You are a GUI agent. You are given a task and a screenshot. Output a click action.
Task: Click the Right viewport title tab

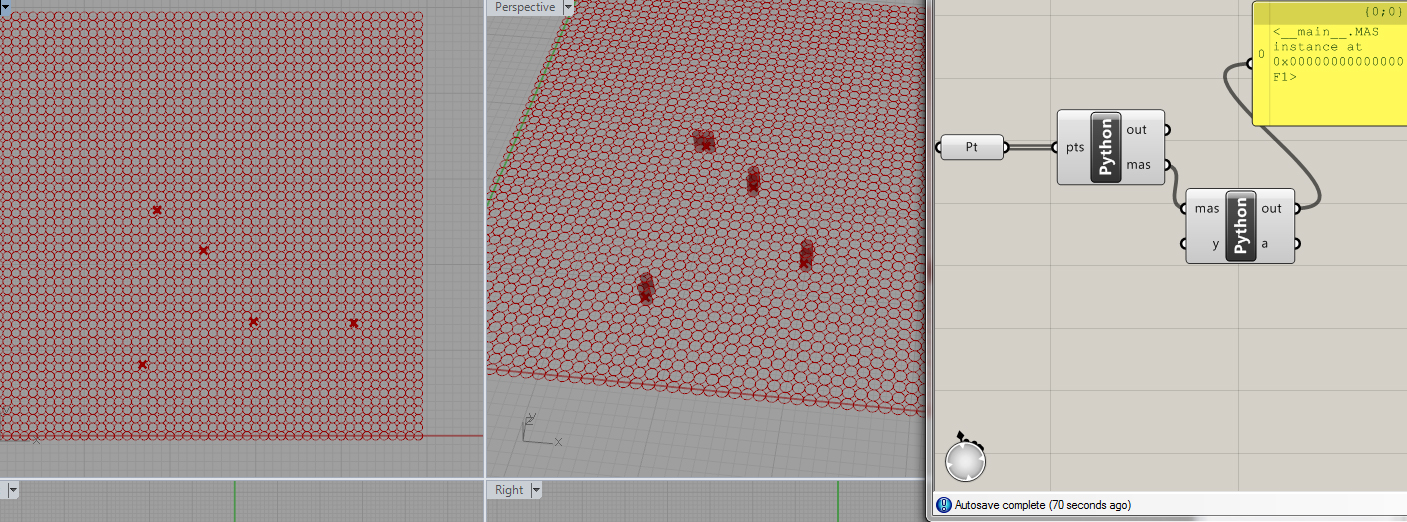point(509,490)
